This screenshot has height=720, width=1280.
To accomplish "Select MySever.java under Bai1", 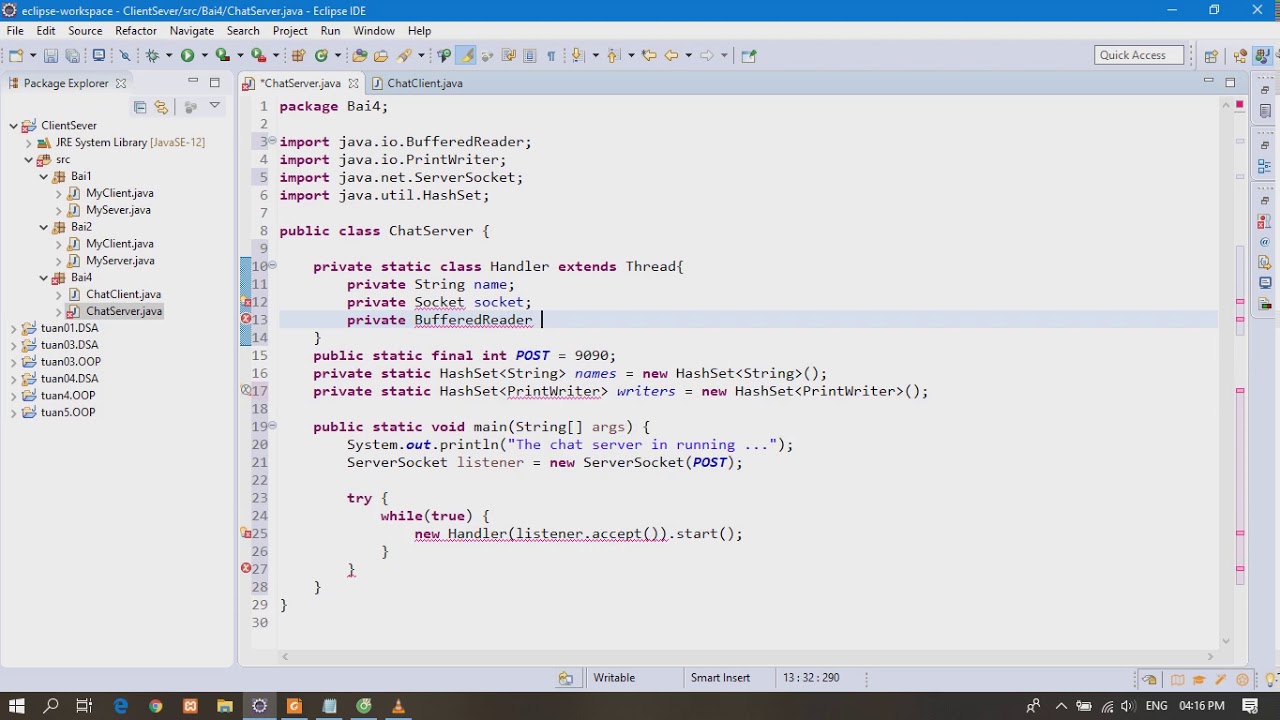I will [118, 210].
